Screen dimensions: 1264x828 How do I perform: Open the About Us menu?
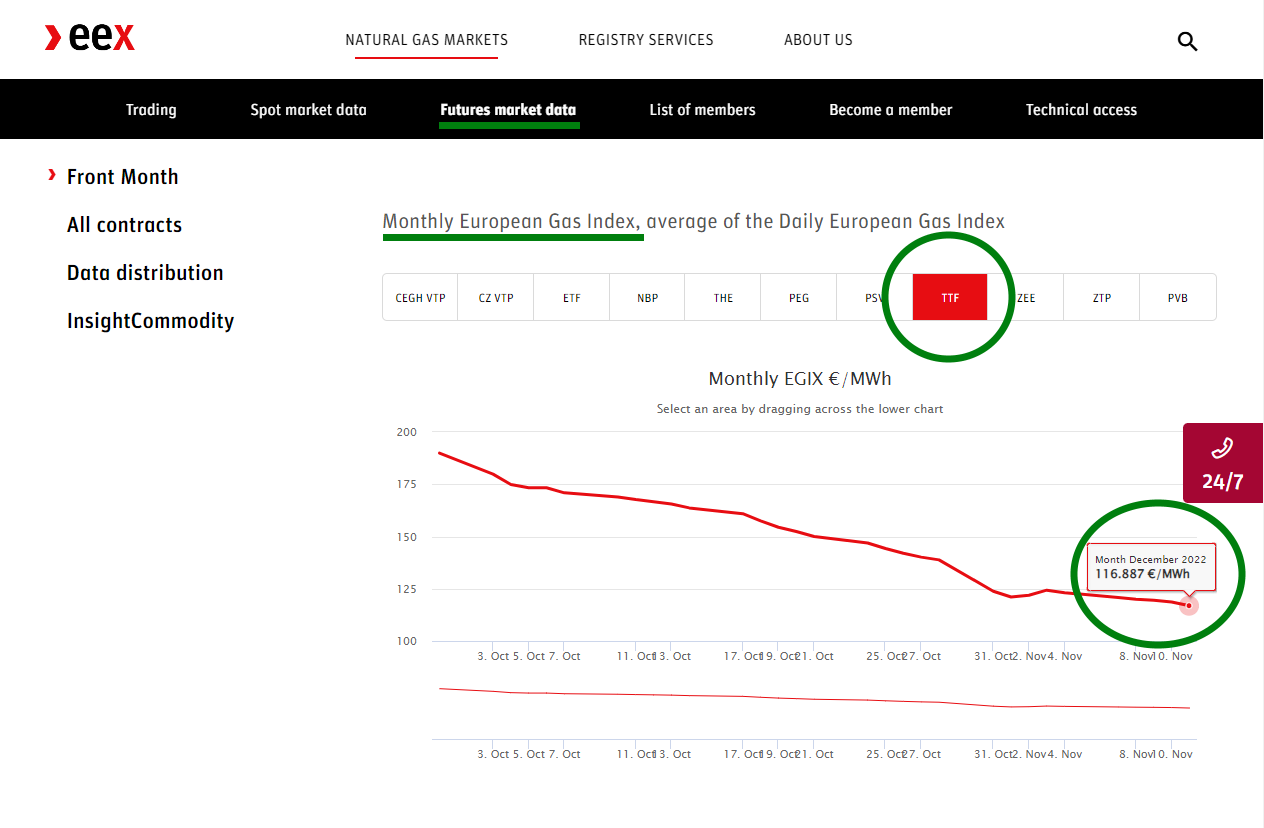pos(818,40)
